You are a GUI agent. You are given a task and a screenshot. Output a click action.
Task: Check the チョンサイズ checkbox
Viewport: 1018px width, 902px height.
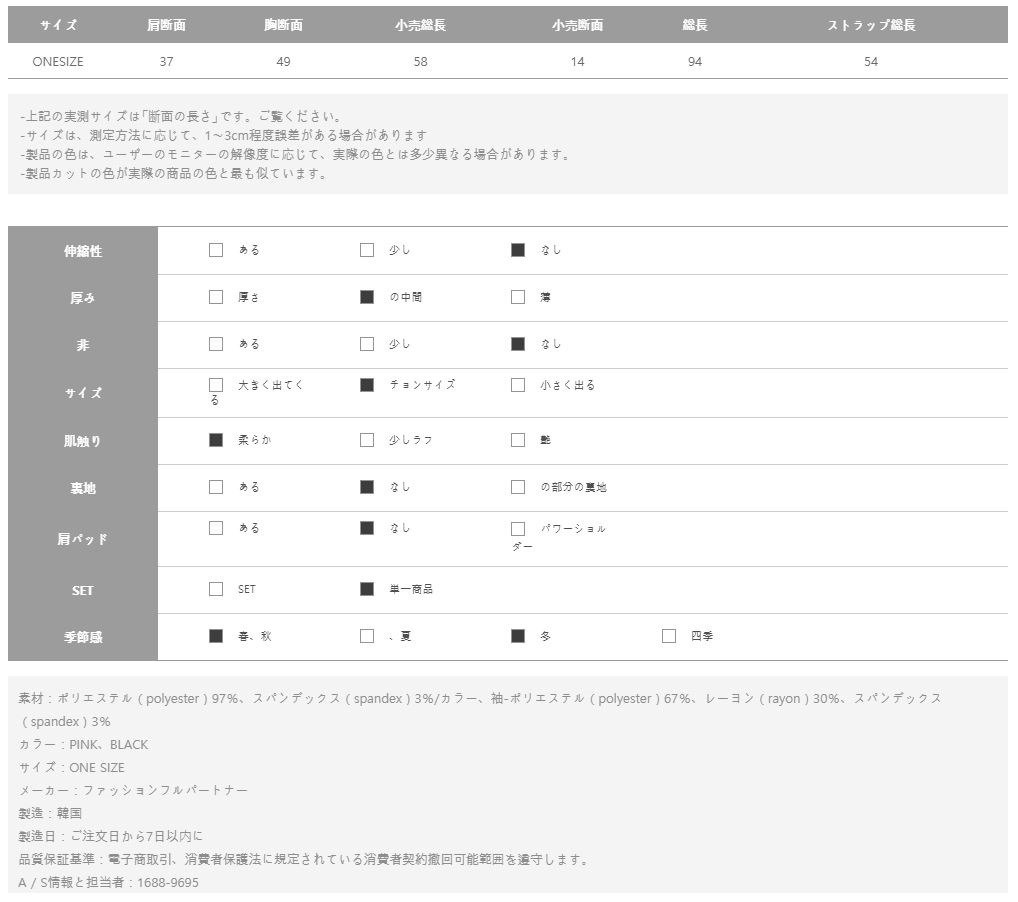pyautogui.click(x=367, y=385)
